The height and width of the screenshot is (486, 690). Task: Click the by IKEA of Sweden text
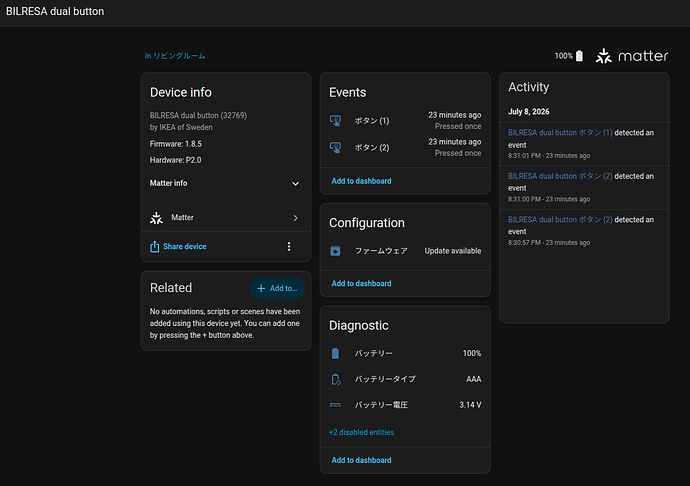181,127
